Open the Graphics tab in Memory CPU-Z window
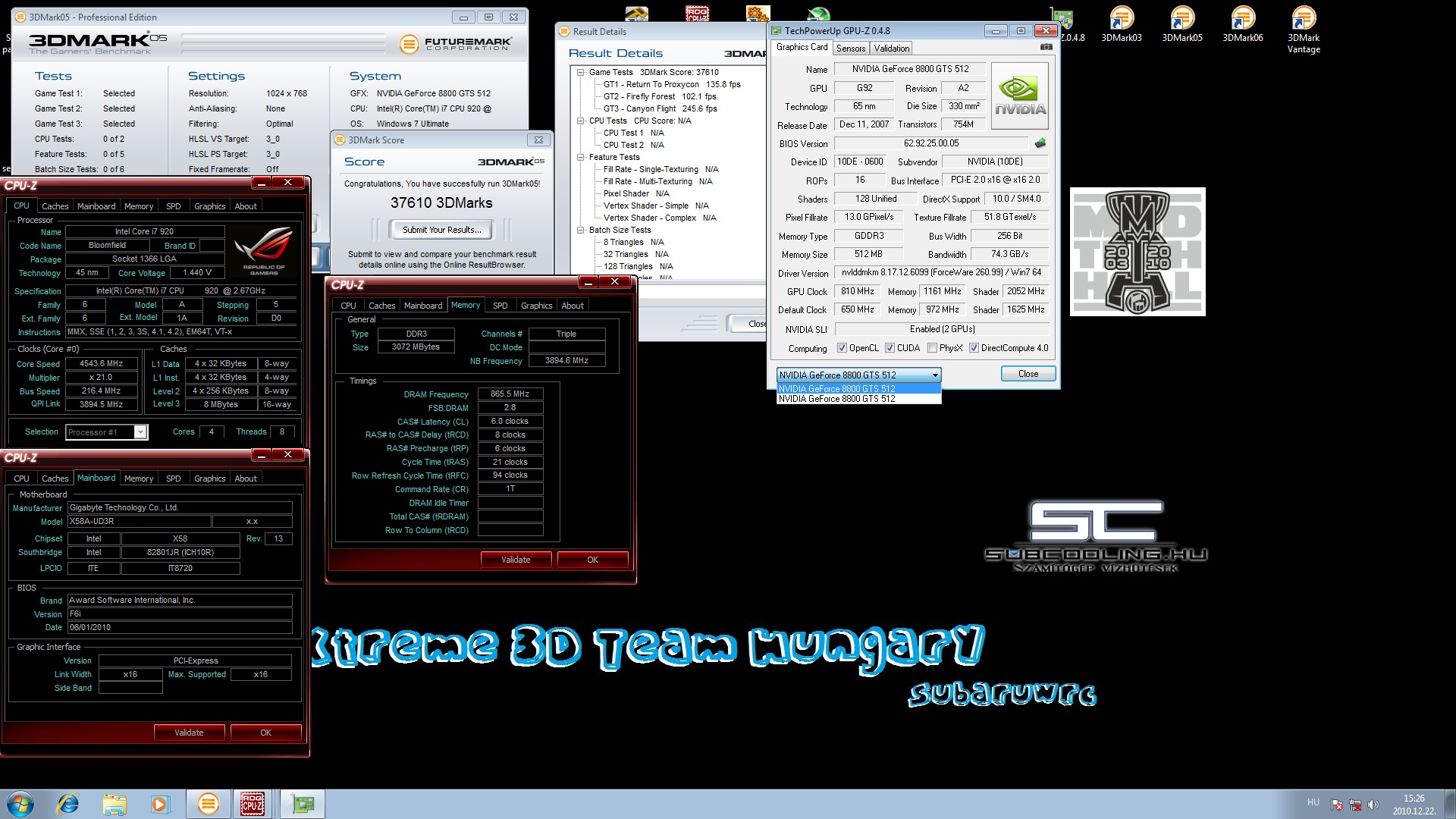Image resolution: width=1456 pixels, height=819 pixels. 537,306
